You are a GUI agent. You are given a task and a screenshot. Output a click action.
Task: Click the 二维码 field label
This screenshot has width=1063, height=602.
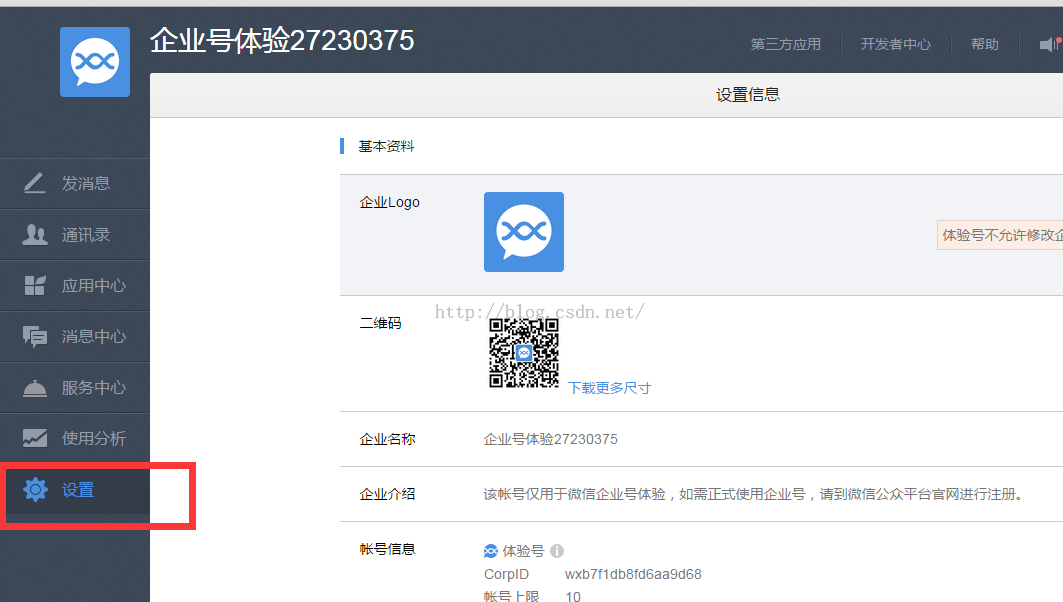tap(380, 323)
